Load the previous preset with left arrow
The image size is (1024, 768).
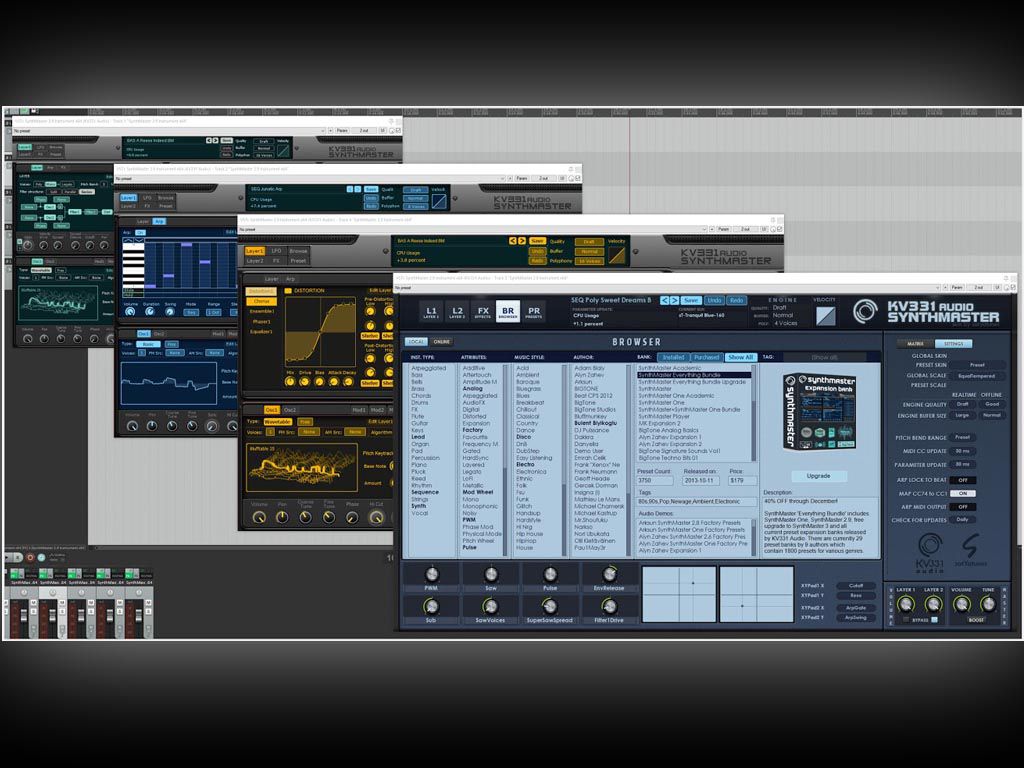pyautogui.click(x=663, y=299)
